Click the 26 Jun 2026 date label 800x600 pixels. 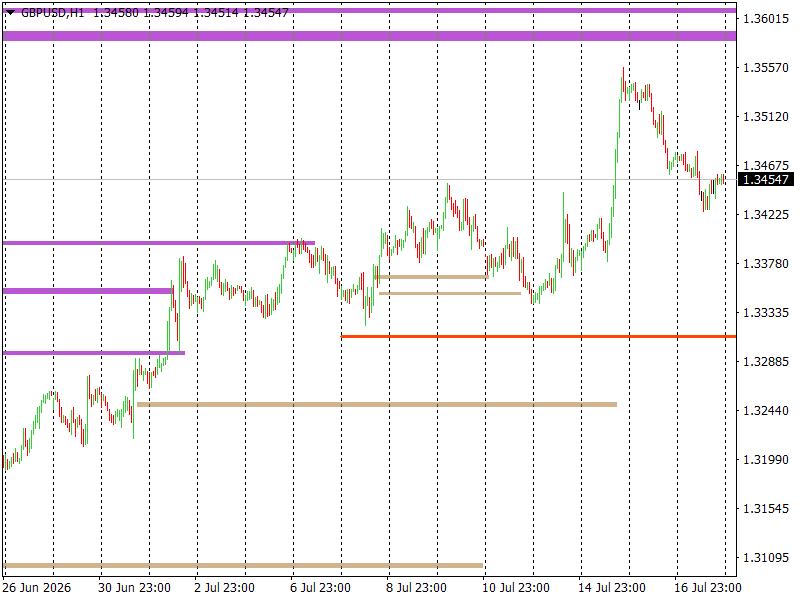tap(37, 588)
